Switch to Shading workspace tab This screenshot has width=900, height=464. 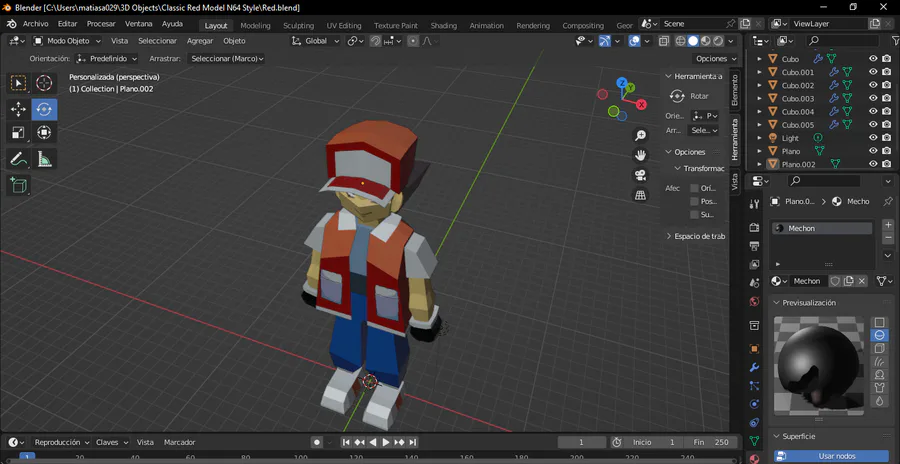click(x=444, y=25)
